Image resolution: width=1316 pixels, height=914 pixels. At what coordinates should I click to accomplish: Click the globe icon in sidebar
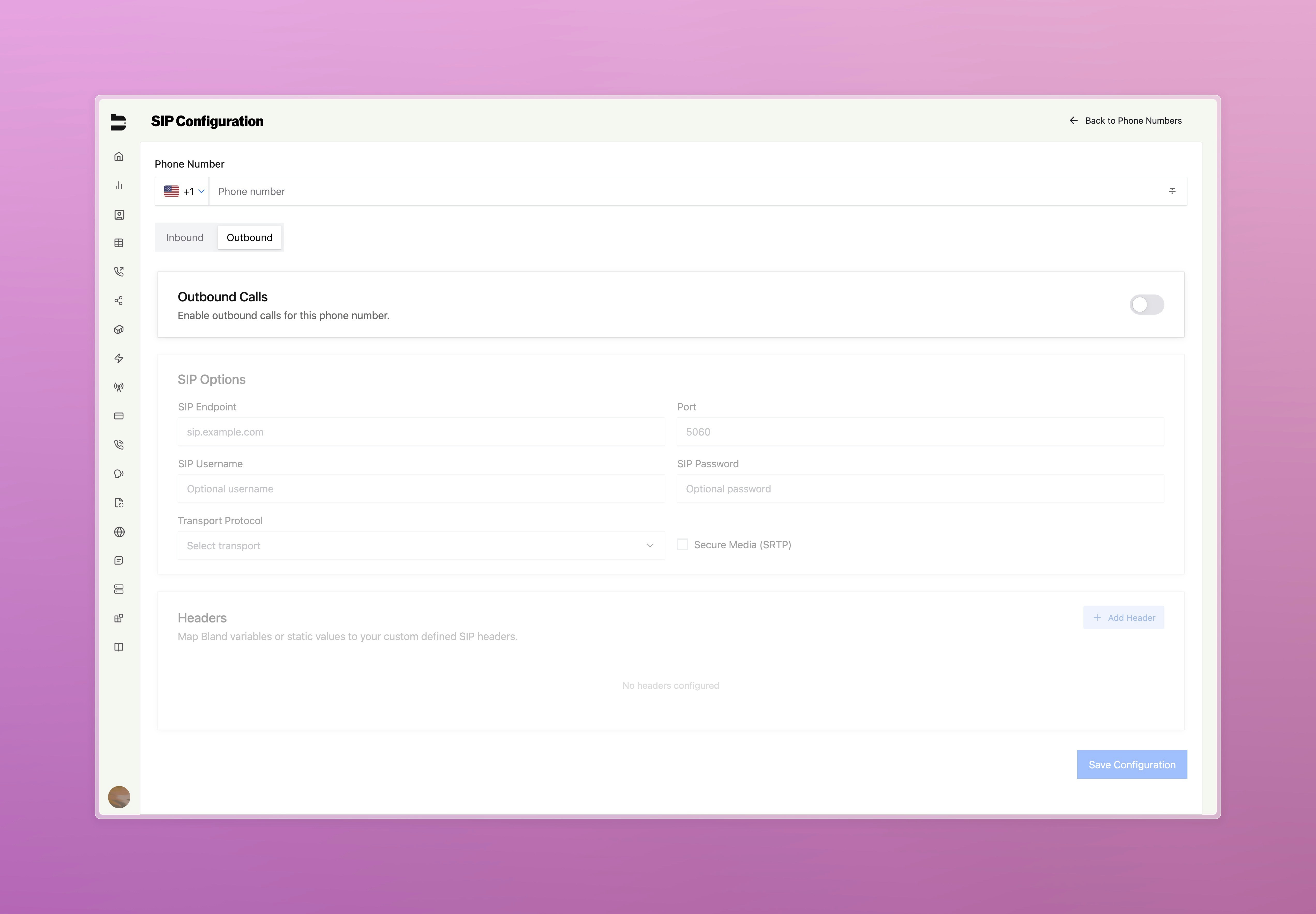[x=118, y=532]
